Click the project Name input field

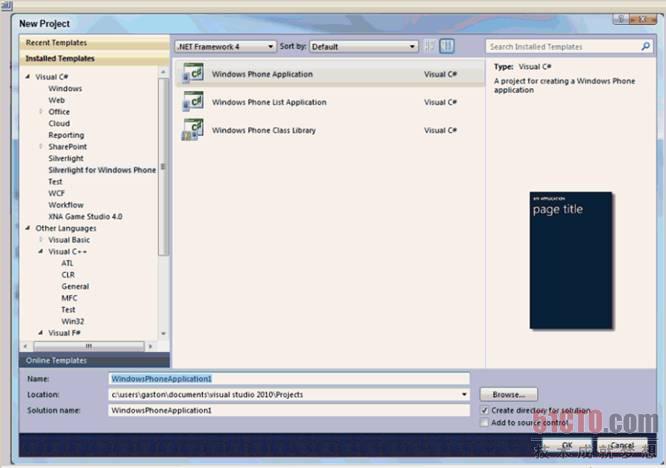(289, 378)
